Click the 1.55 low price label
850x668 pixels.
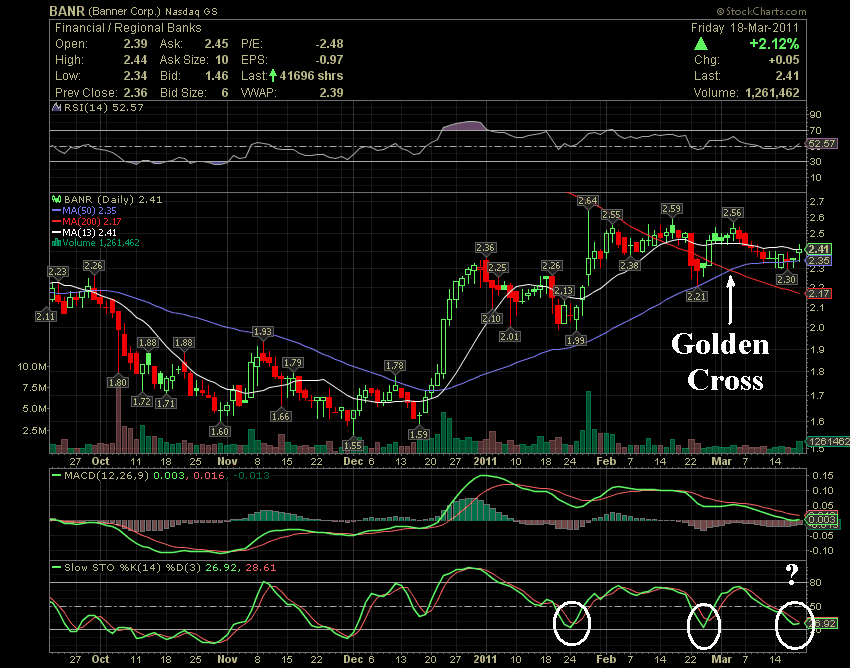click(353, 445)
